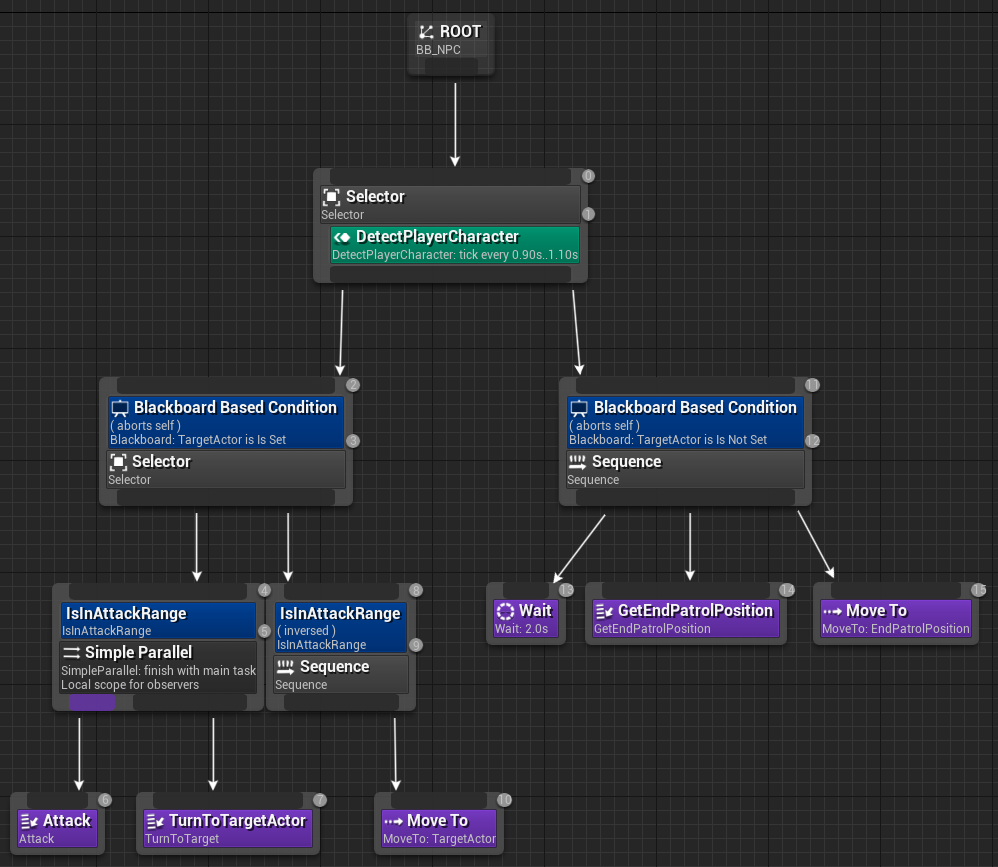This screenshot has height=867, width=998.
Task: Select the IsInAttackRange decorator above Simple Parallel
Action: [158, 621]
